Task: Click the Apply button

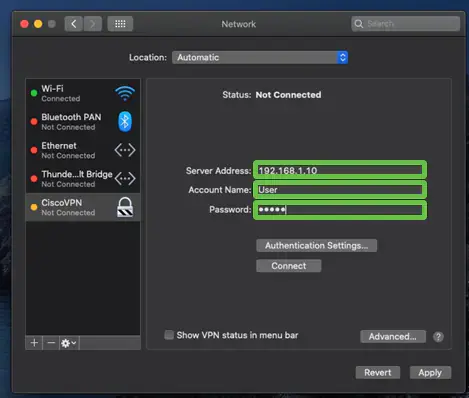Action: pos(430,372)
